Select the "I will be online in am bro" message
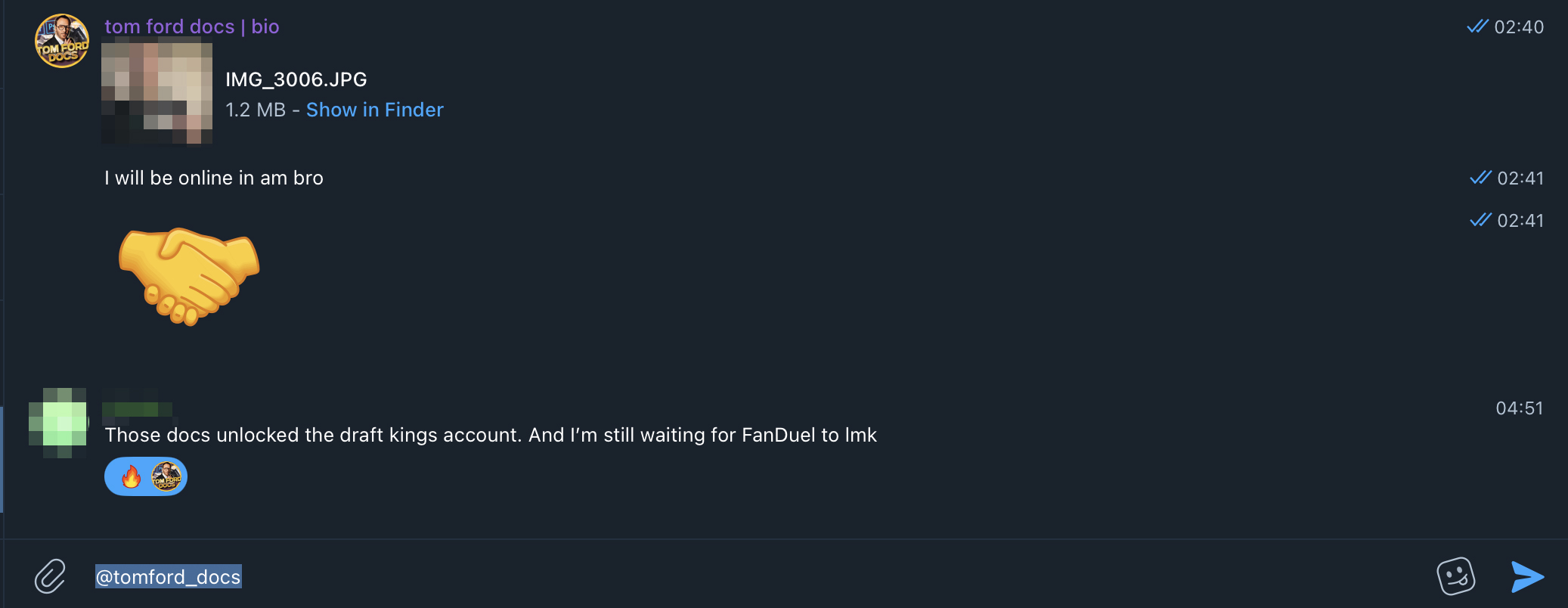Image resolution: width=1568 pixels, height=608 pixels. pos(214,178)
